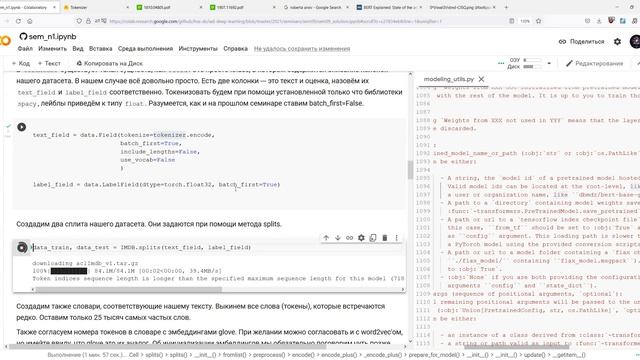Close the modeling_utils.py tab
The height and width of the screenshot is (360, 640).
[481, 79]
